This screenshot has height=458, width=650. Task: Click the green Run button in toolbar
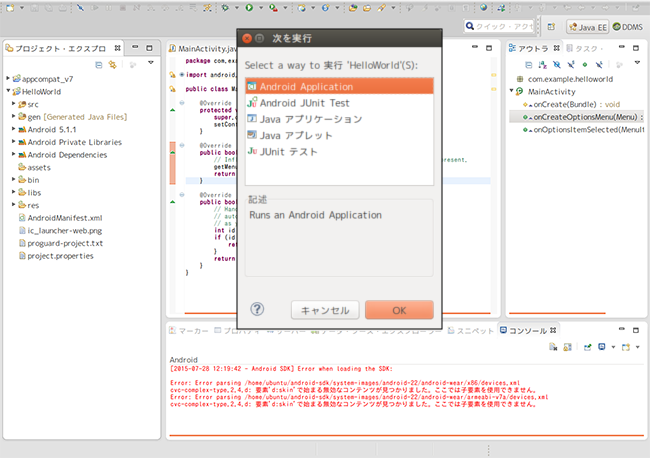coord(249,7)
